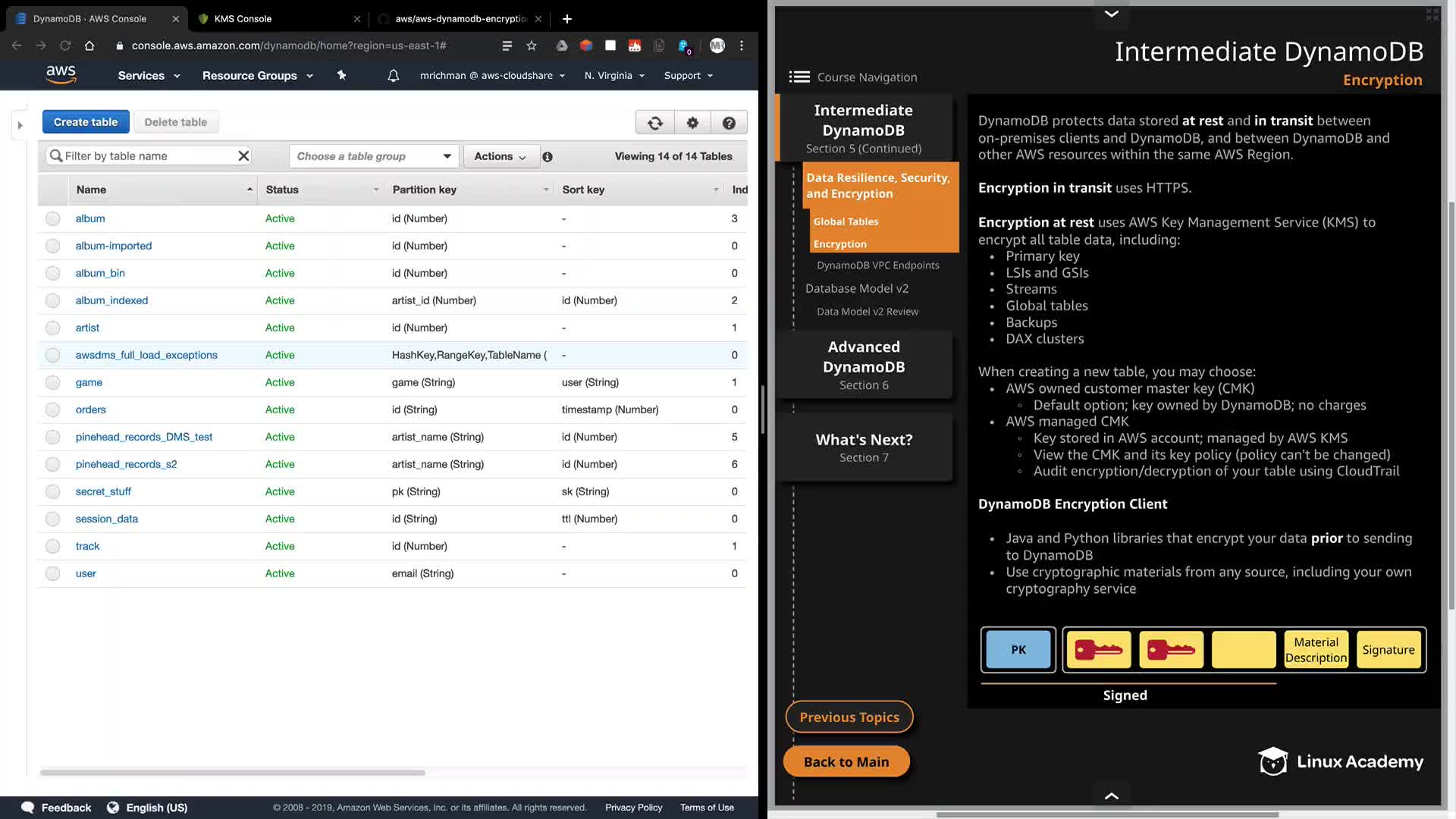Select the radio button for the session_data table

point(52,519)
